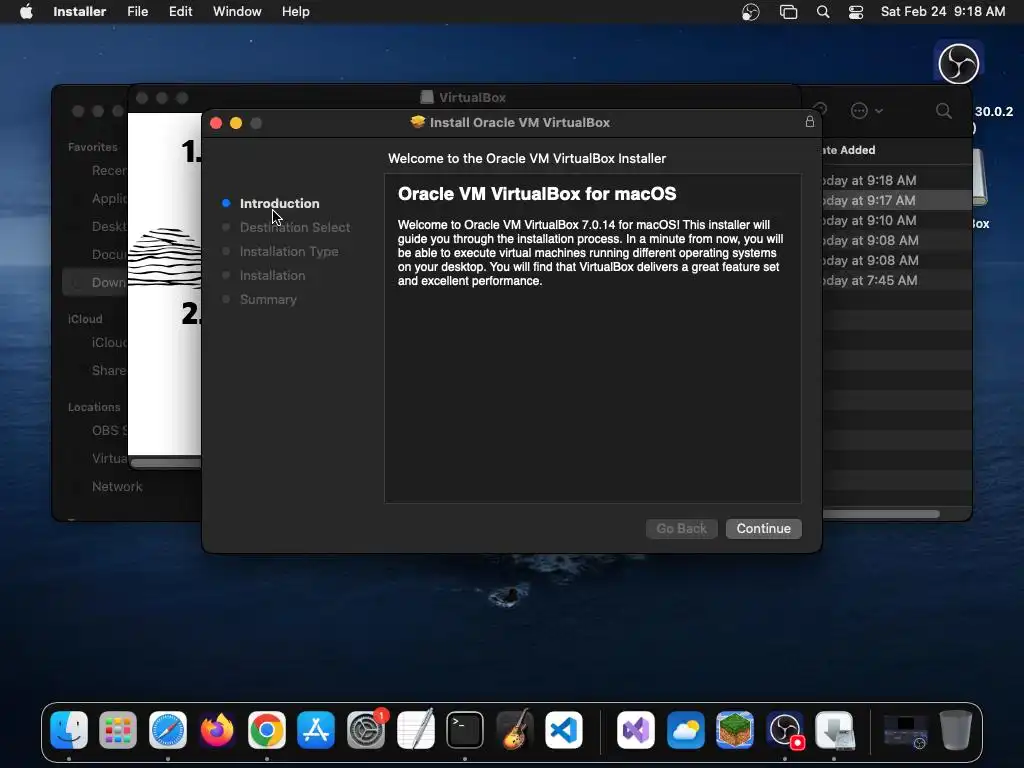This screenshot has width=1024, height=768.
Task: Click the horizontal scrollbar in the Finder window
Action: [880, 514]
